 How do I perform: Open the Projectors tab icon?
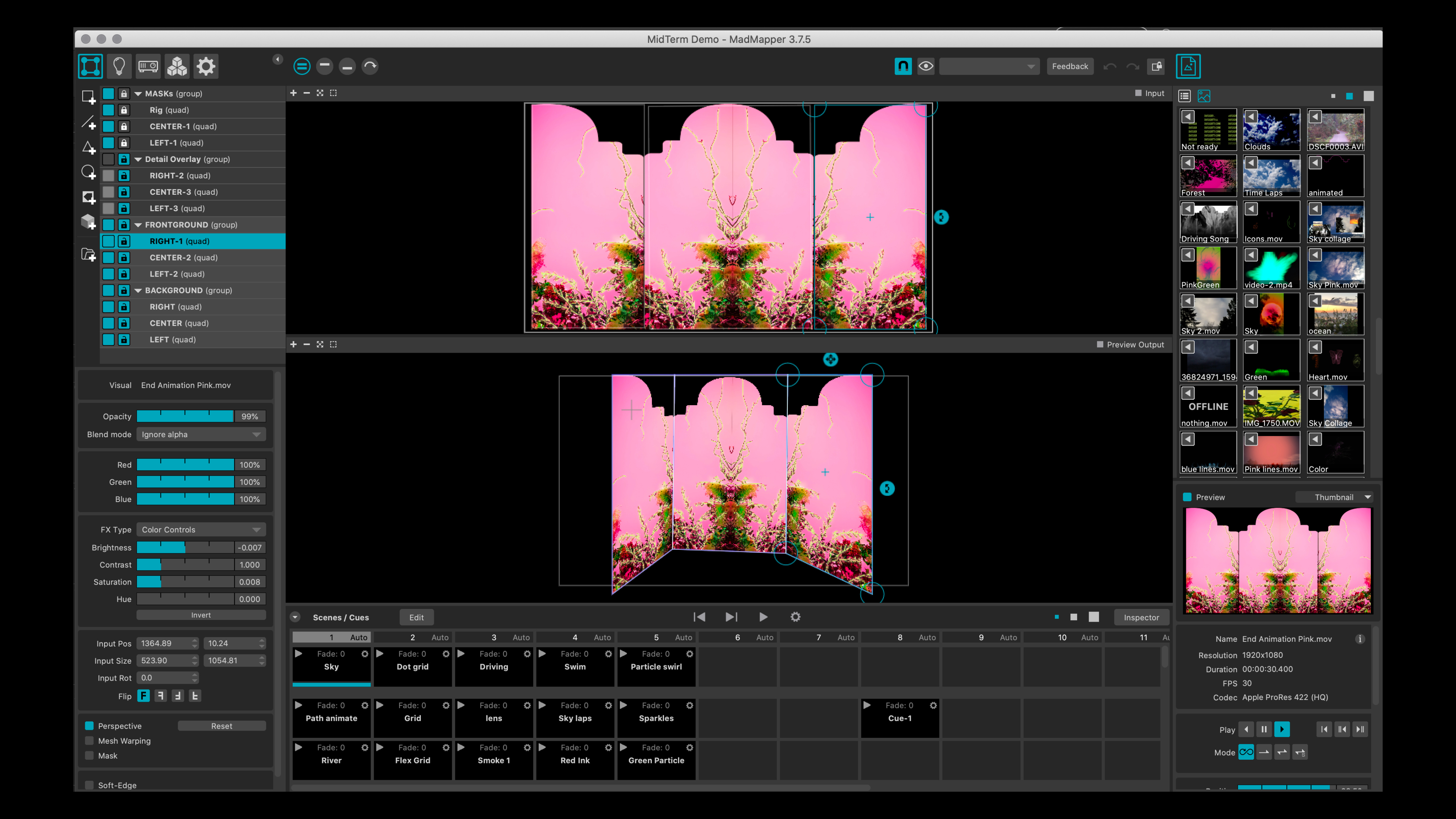(x=148, y=66)
